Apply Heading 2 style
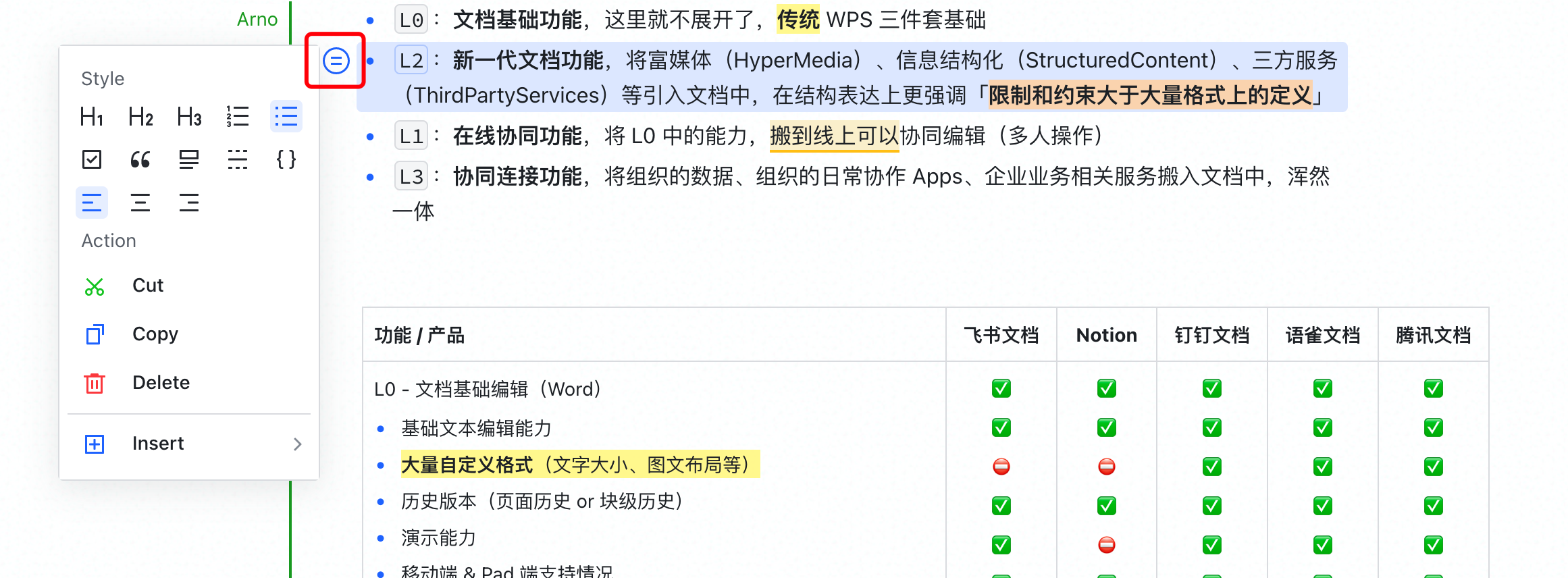This screenshot has width=1568, height=578. click(140, 117)
